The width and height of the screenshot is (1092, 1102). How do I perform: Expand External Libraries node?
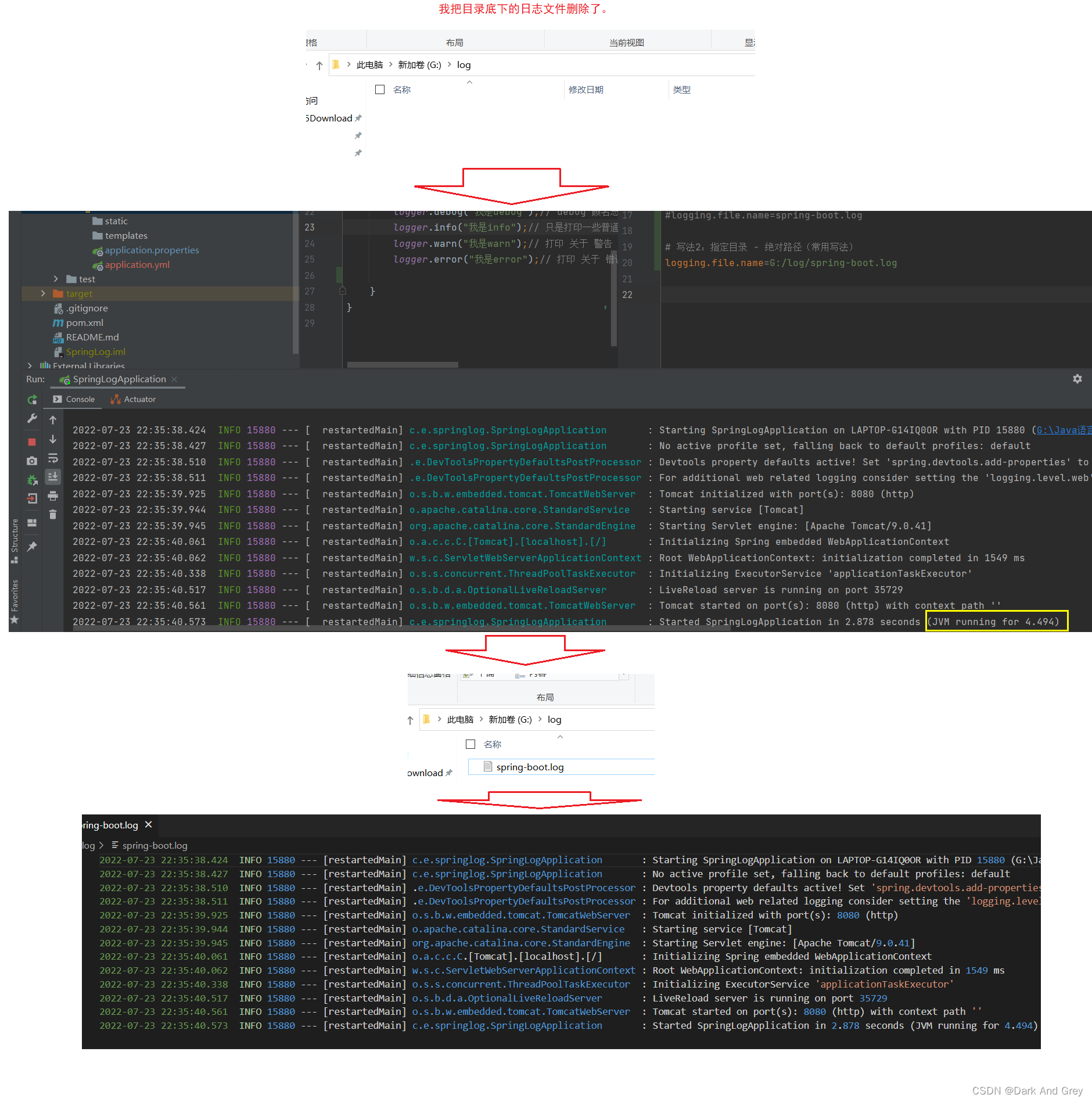[30, 366]
